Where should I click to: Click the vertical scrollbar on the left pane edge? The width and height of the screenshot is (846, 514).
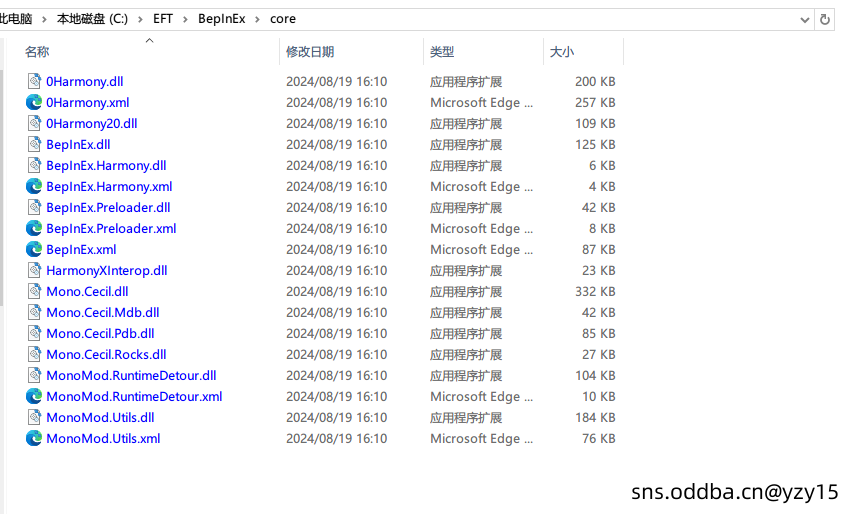point(2,188)
